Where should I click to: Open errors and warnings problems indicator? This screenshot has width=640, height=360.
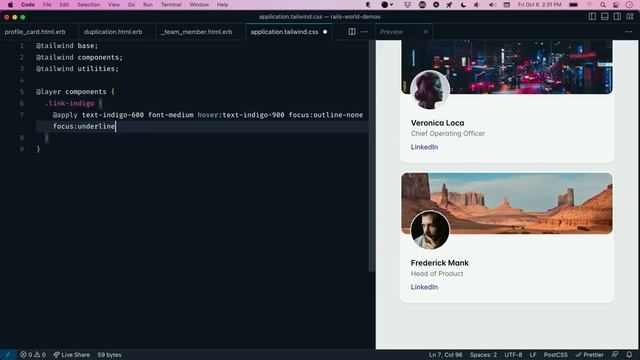33,355
